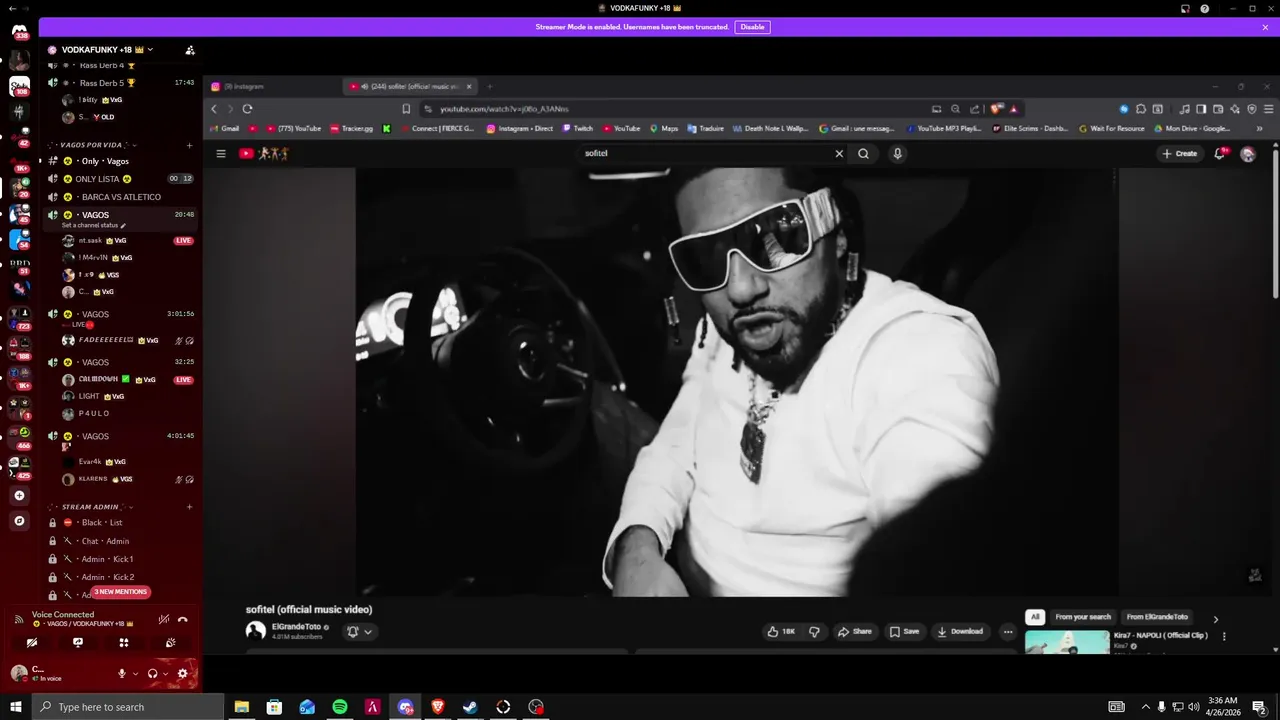Join the BARCA VS ATLETICO voice channel
The width and height of the screenshot is (1280, 720).
[x=121, y=197]
